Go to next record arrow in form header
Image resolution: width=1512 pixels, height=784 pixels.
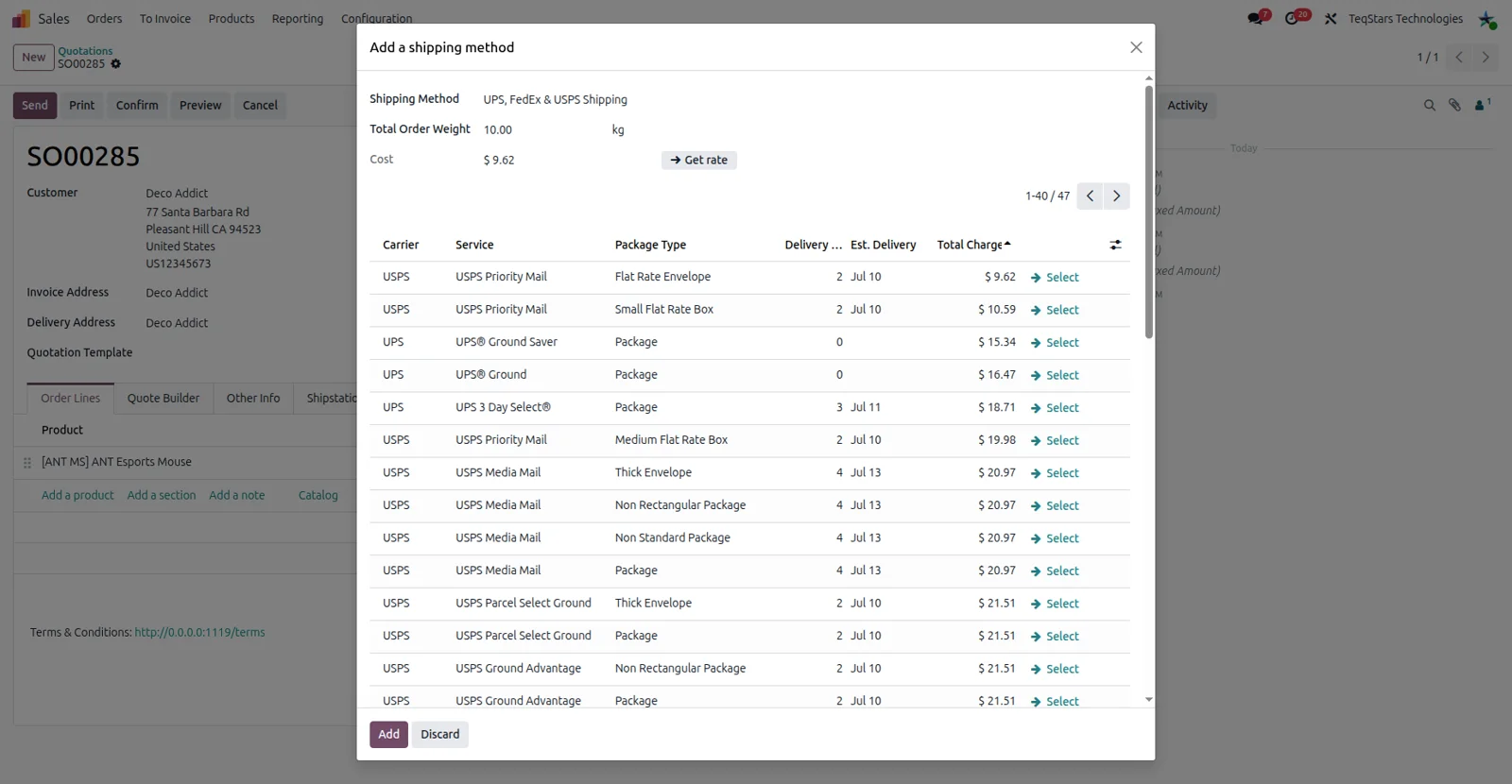click(x=1486, y=58)
